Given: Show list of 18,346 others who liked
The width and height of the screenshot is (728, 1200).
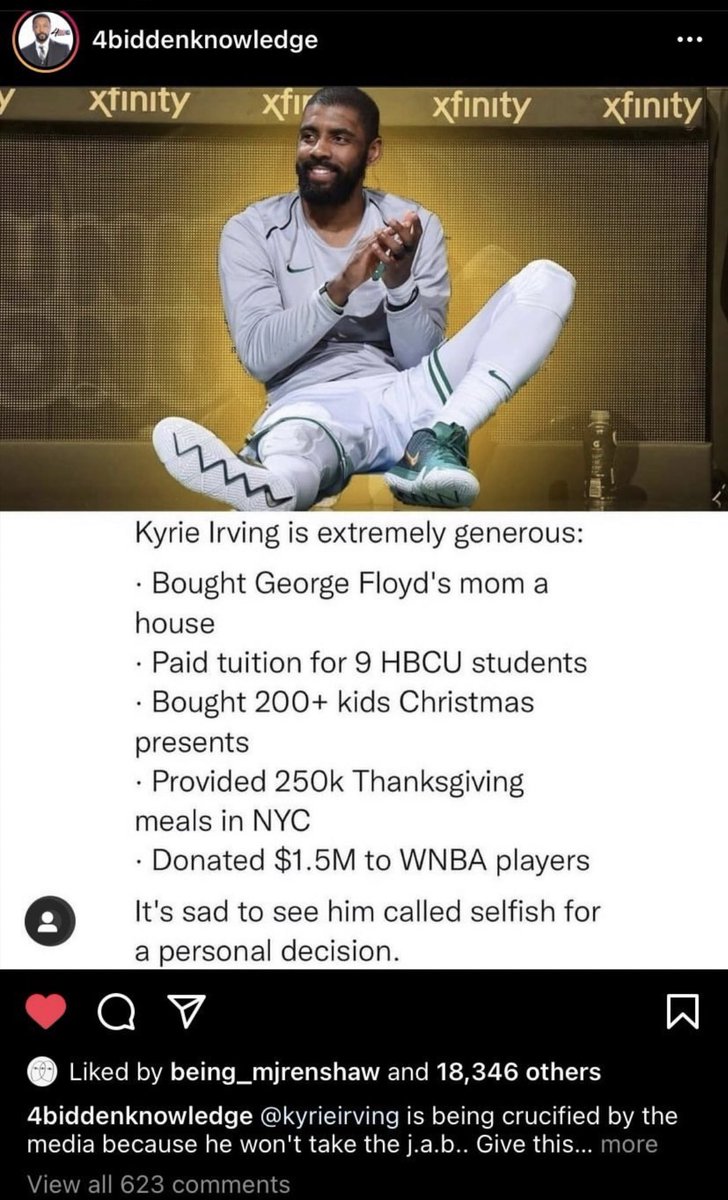Looking at the screenshot, I should 519,1073.
